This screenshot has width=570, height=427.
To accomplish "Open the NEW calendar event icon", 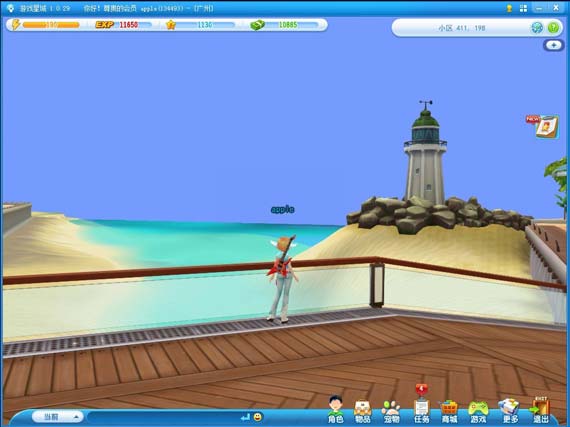I will click(x=543, y=126).
